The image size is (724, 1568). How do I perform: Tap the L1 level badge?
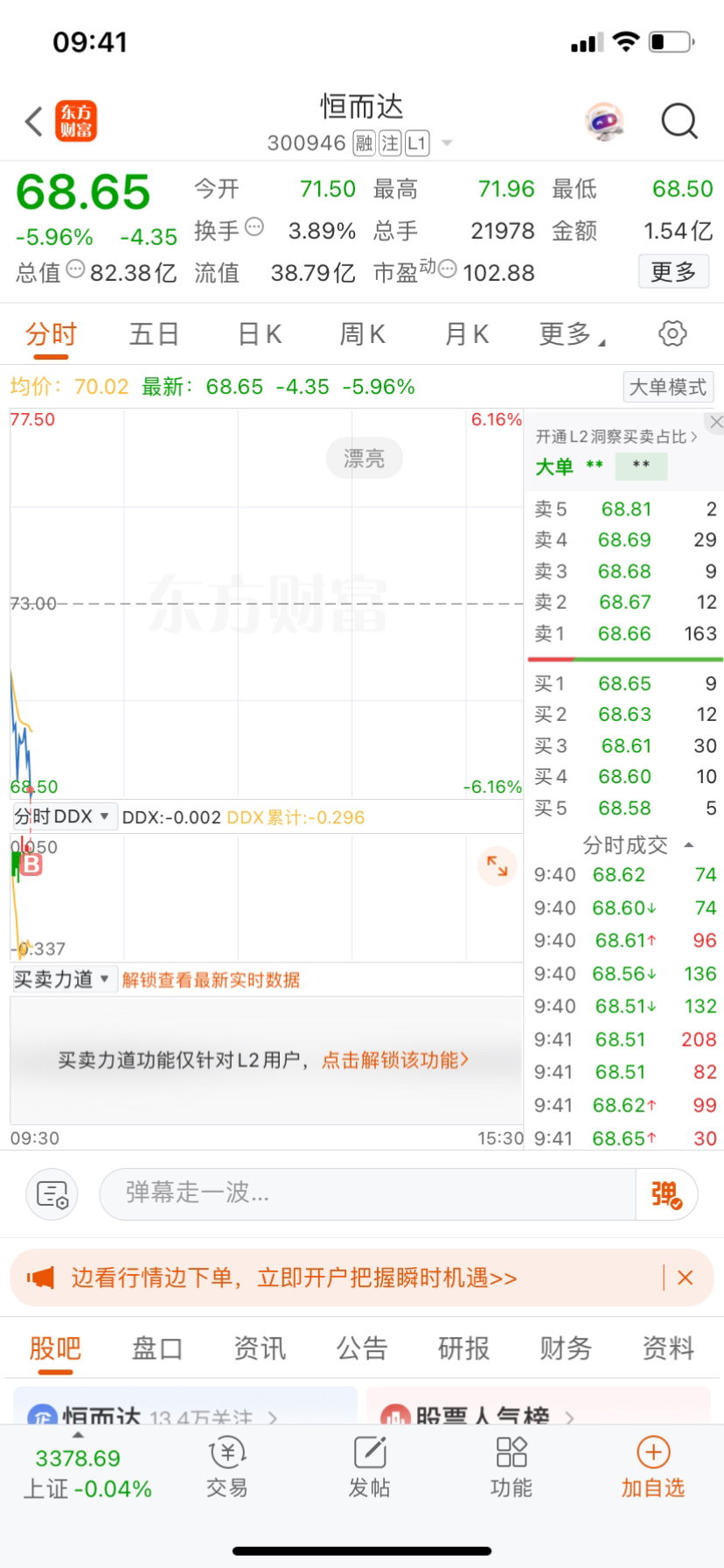[417, 143]
